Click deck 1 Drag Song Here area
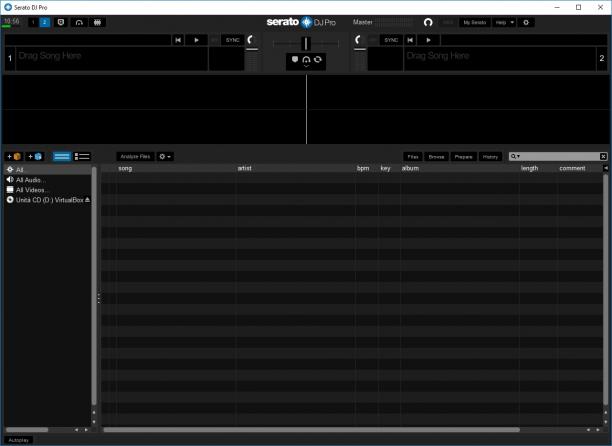The image size is (612, 446). click(112, 59)
